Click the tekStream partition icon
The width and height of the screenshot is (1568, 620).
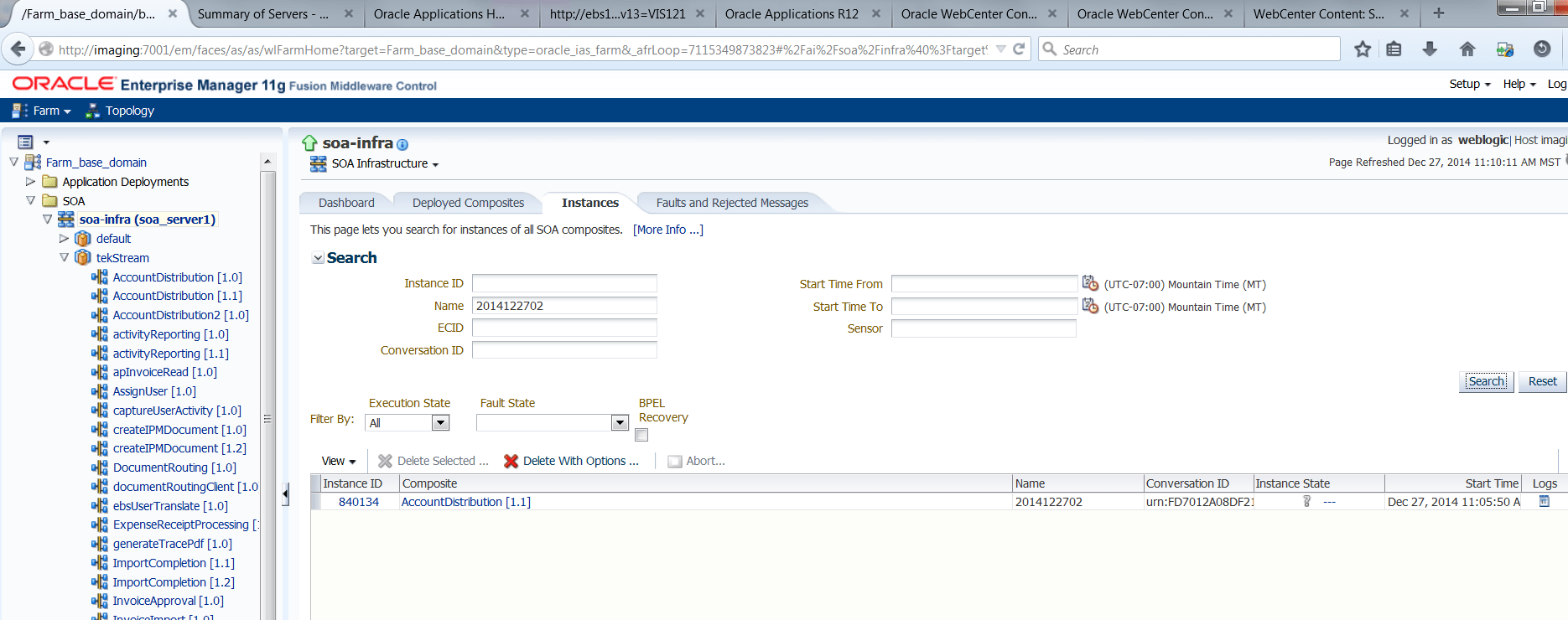click(x=83, y=257)
